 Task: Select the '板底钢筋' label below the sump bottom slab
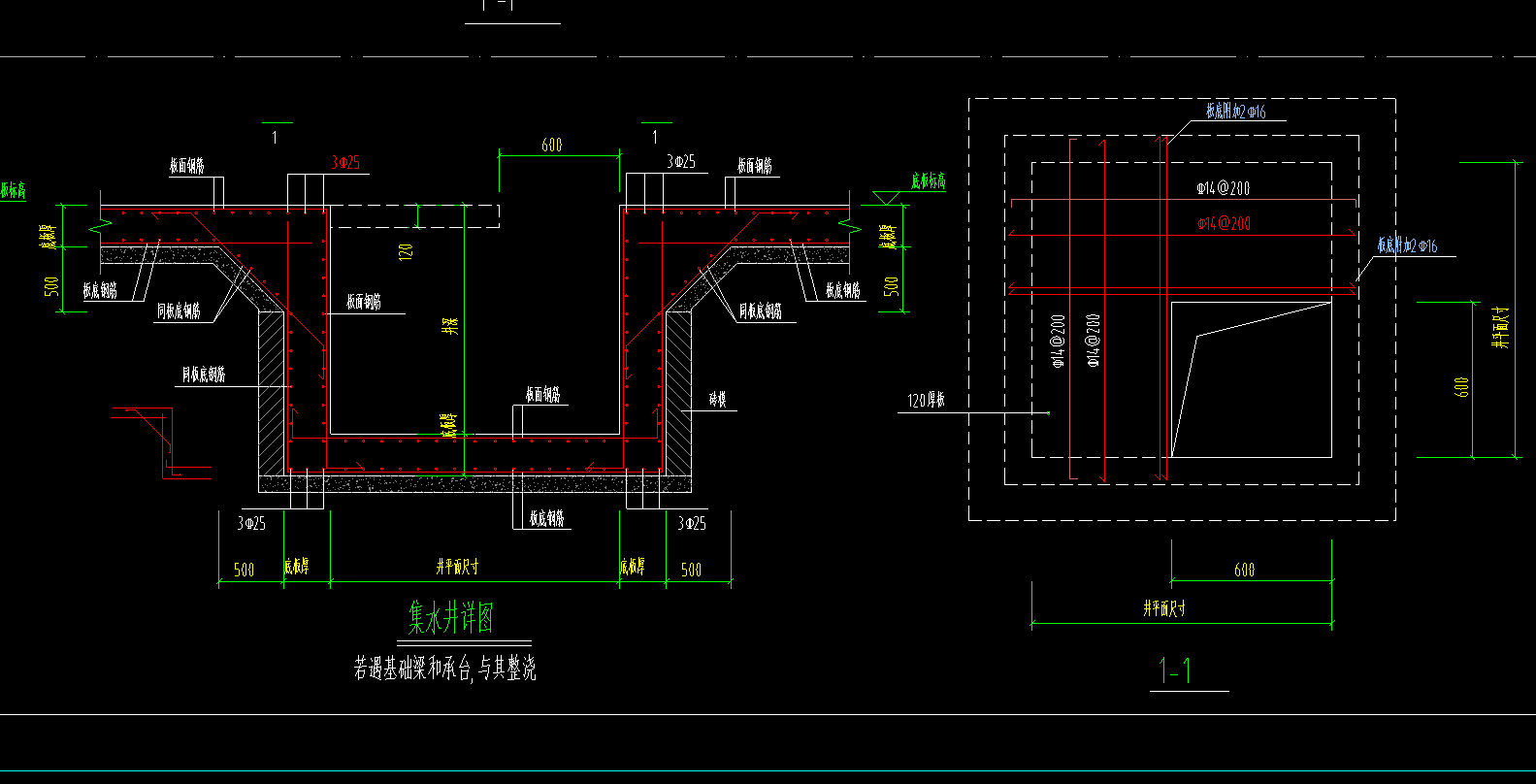[x=546, y=518]
